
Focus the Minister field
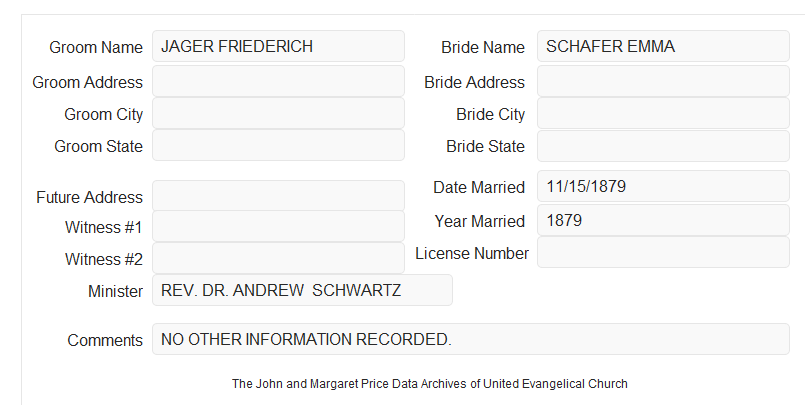pos(302,290)
